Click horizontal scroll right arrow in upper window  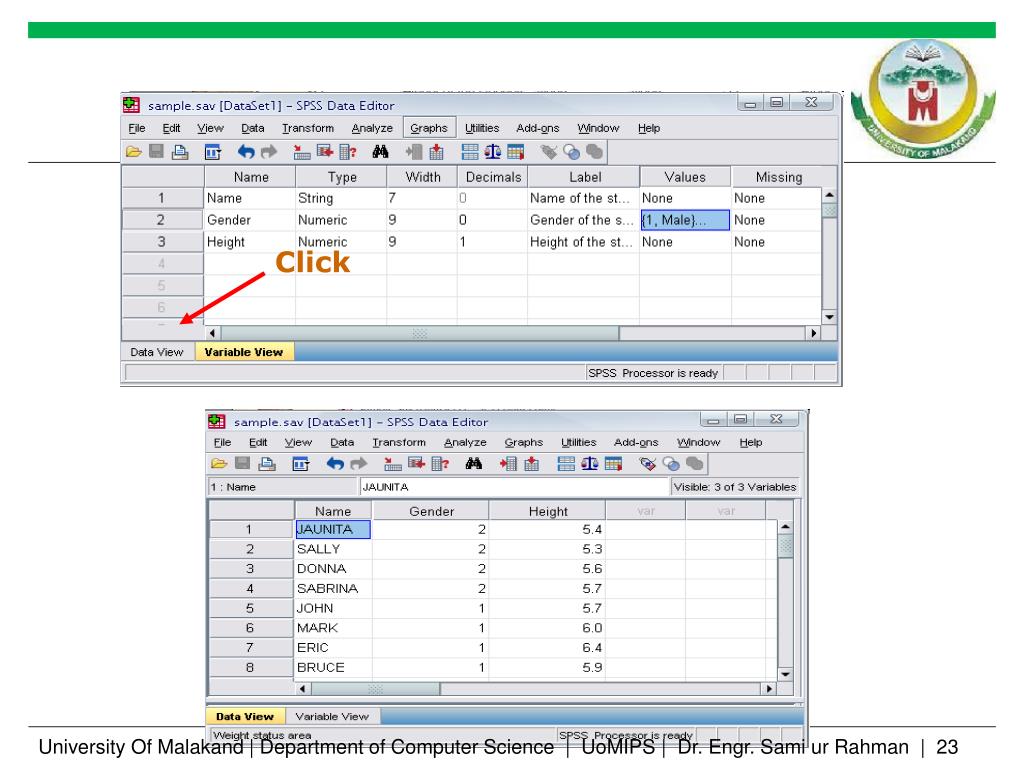813,333
